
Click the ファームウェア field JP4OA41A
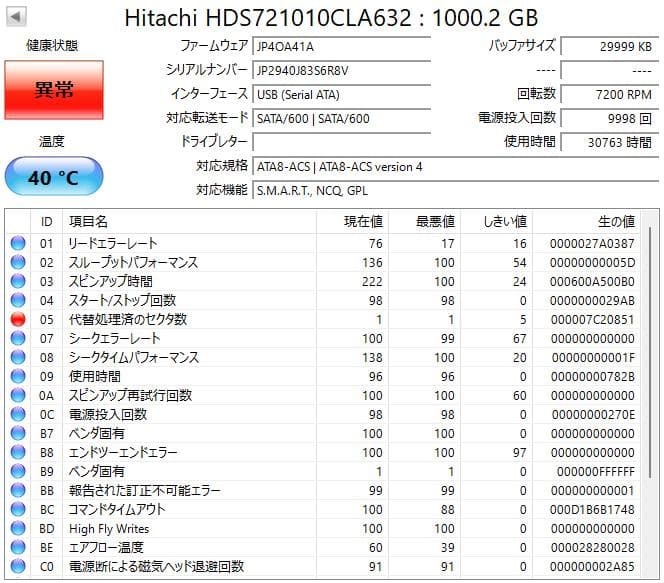[x=342, y=47]
